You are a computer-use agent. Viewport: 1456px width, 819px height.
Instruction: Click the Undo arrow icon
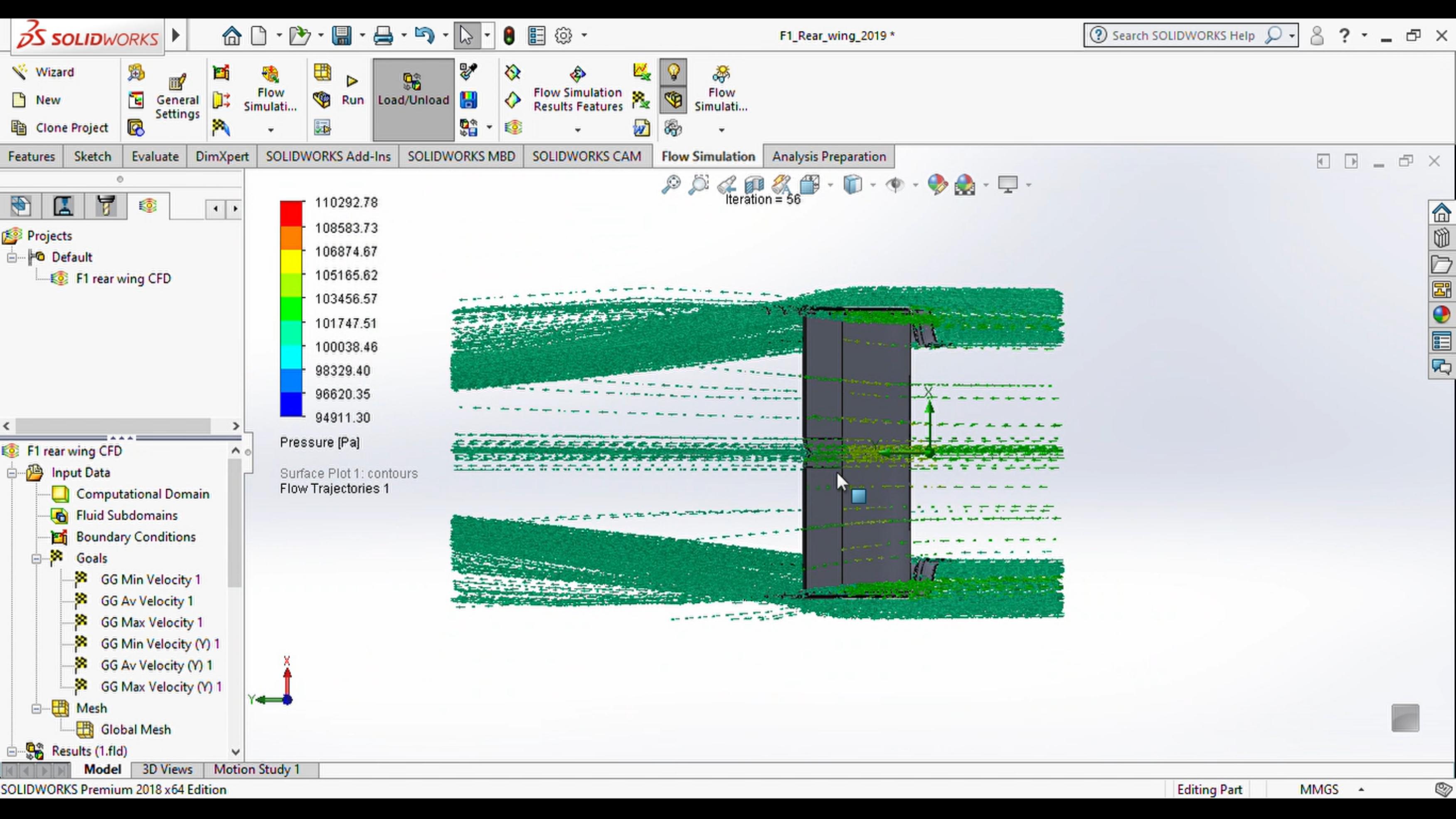pyautogui.click(x=424, y=36)
